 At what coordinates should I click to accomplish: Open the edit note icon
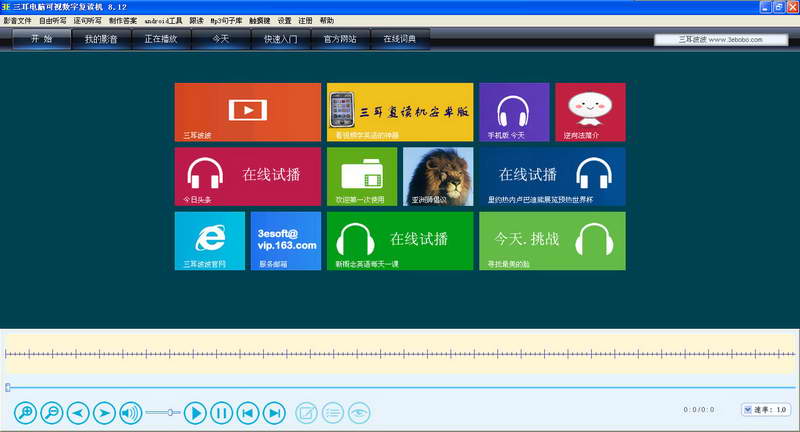pos(307,413)
